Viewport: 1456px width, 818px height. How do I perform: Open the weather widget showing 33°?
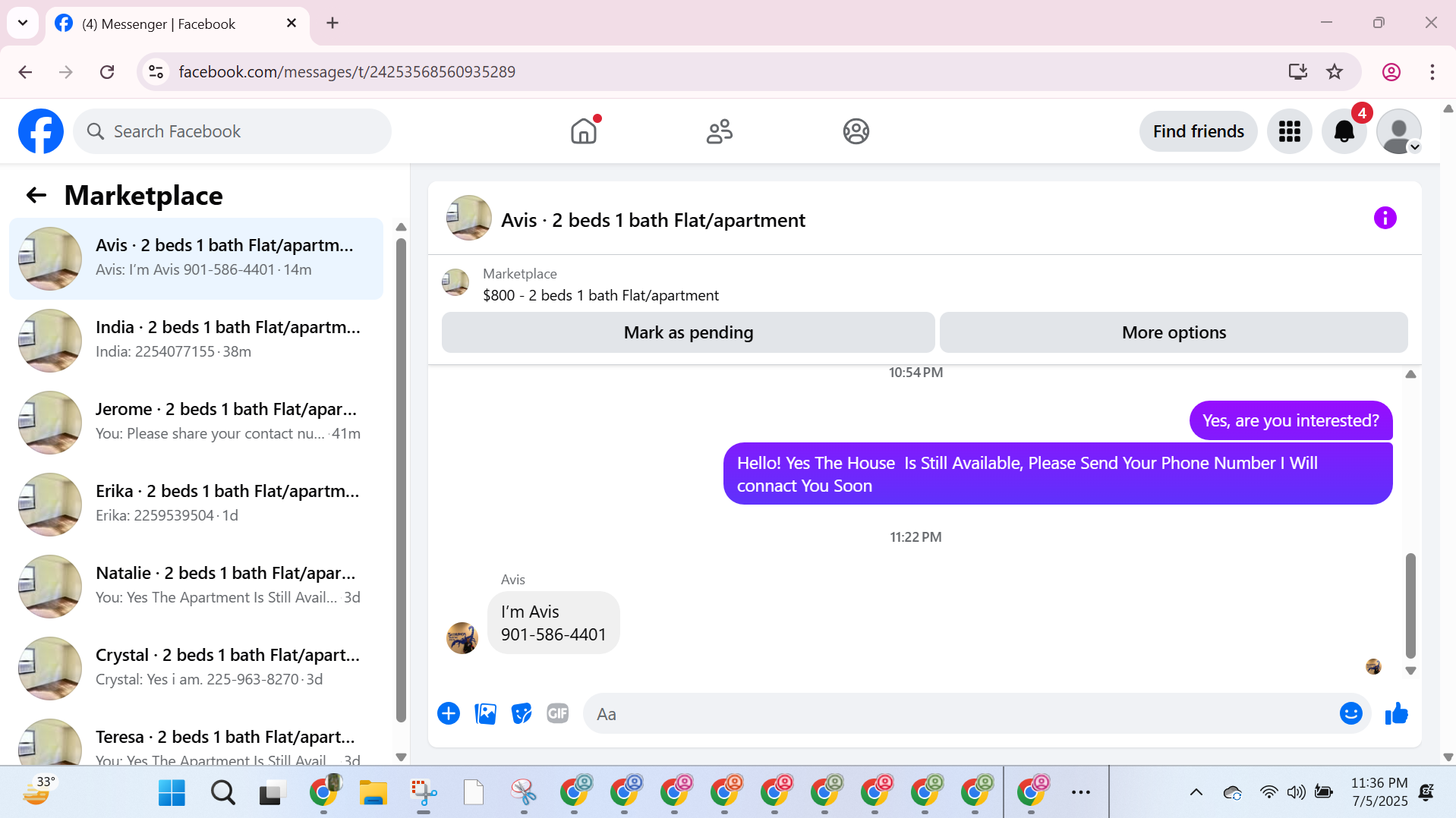39,791
